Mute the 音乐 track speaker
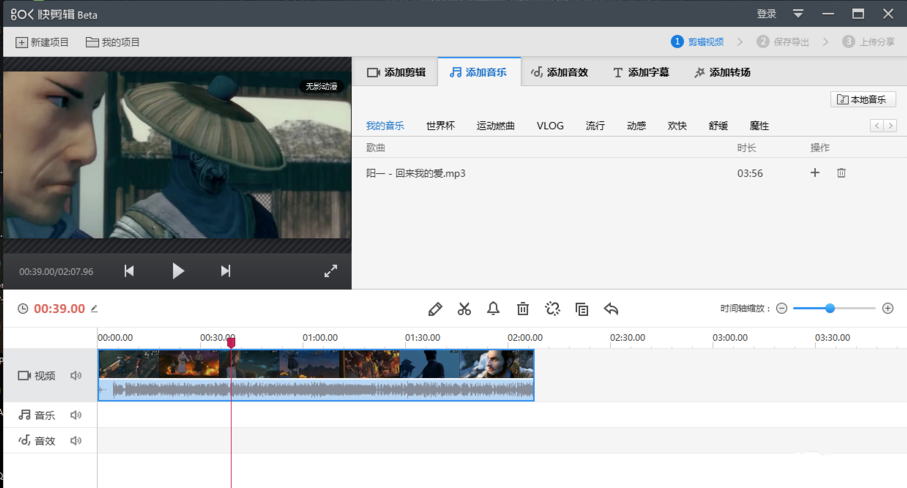 tap(76, 415)
